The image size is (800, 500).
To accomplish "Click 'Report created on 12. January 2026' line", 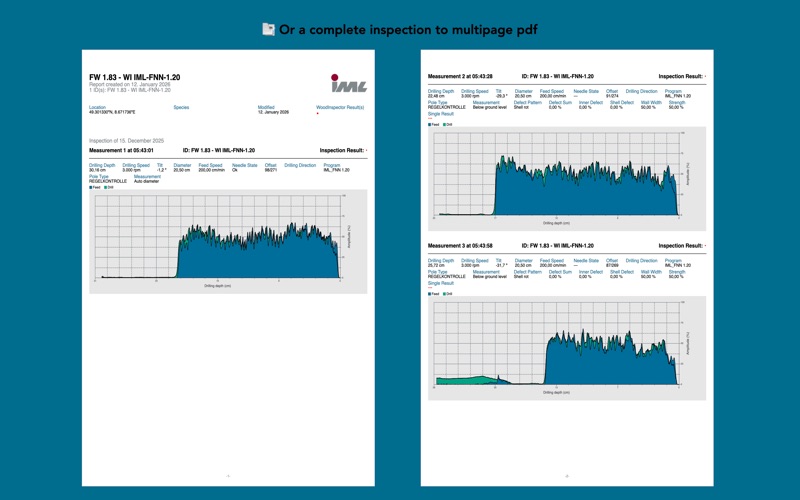I will (130, 84).
